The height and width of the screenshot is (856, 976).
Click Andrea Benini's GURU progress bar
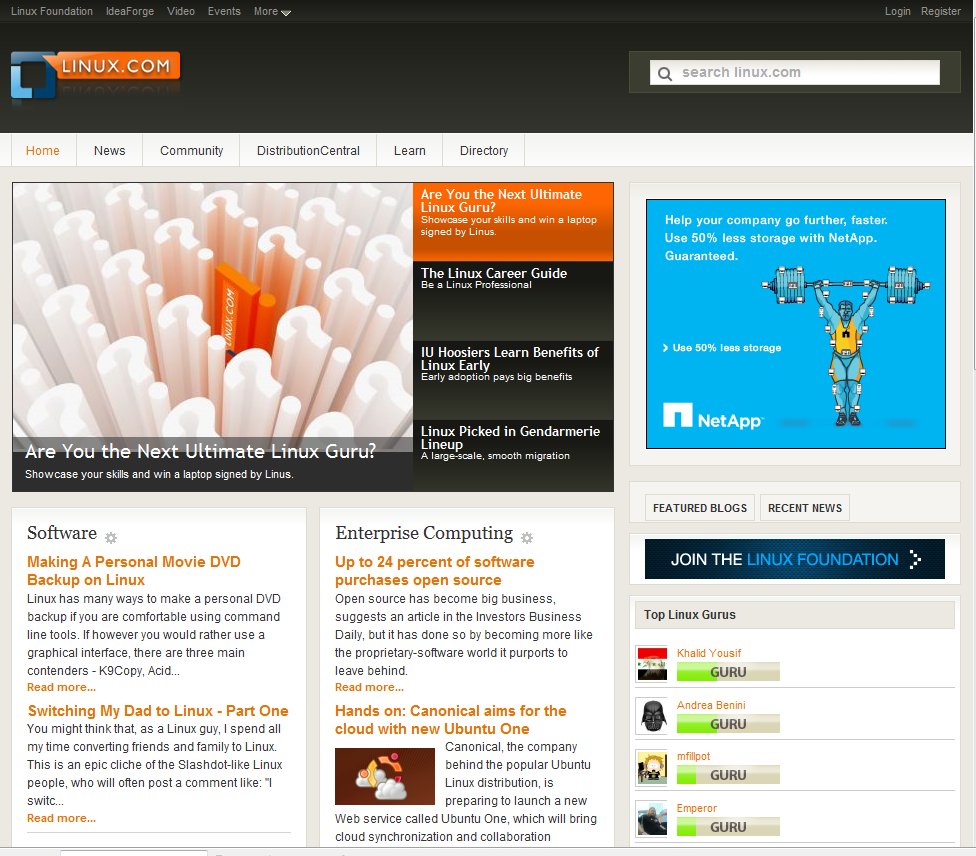tap(728, 724)
